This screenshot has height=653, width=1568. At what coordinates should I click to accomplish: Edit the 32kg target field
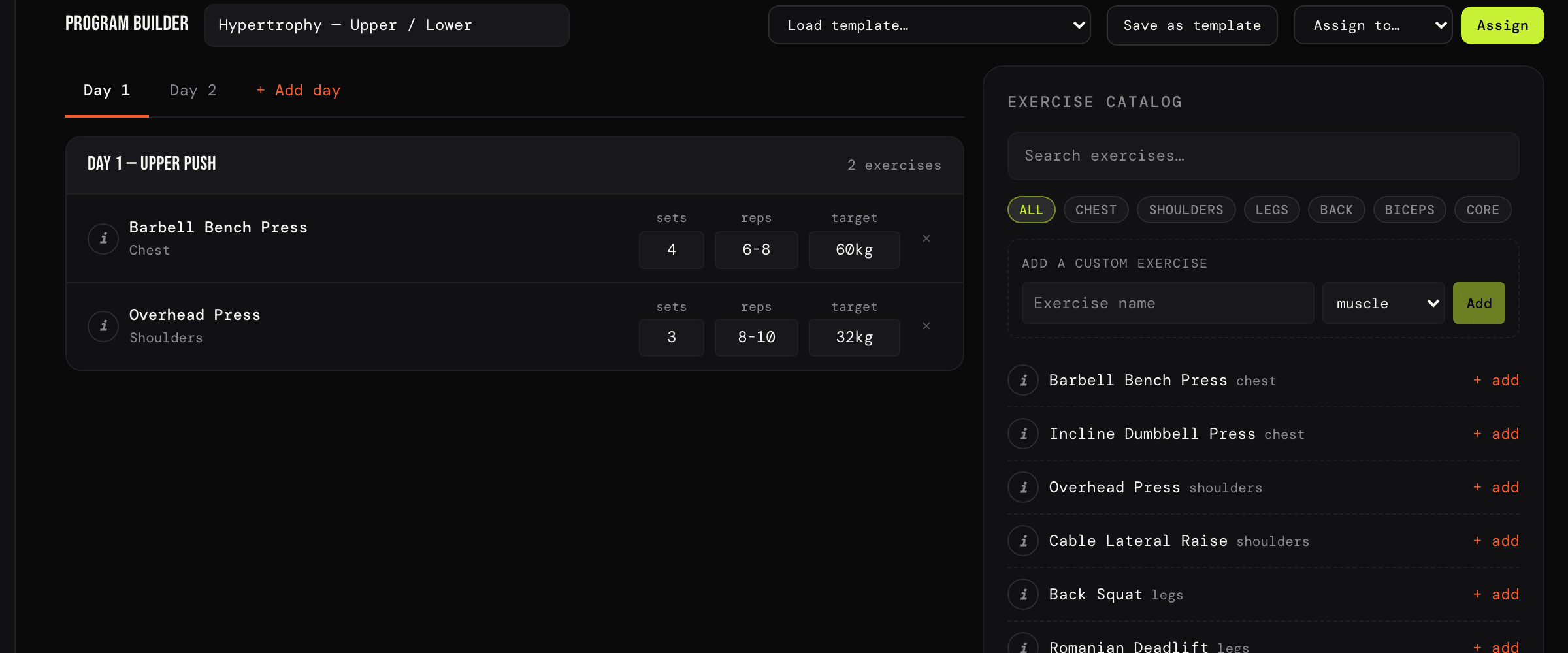855,338
